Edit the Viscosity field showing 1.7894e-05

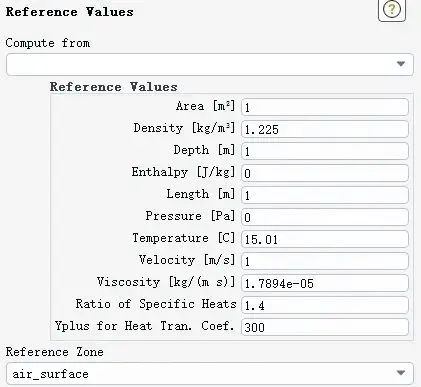(x=325, y=283)
